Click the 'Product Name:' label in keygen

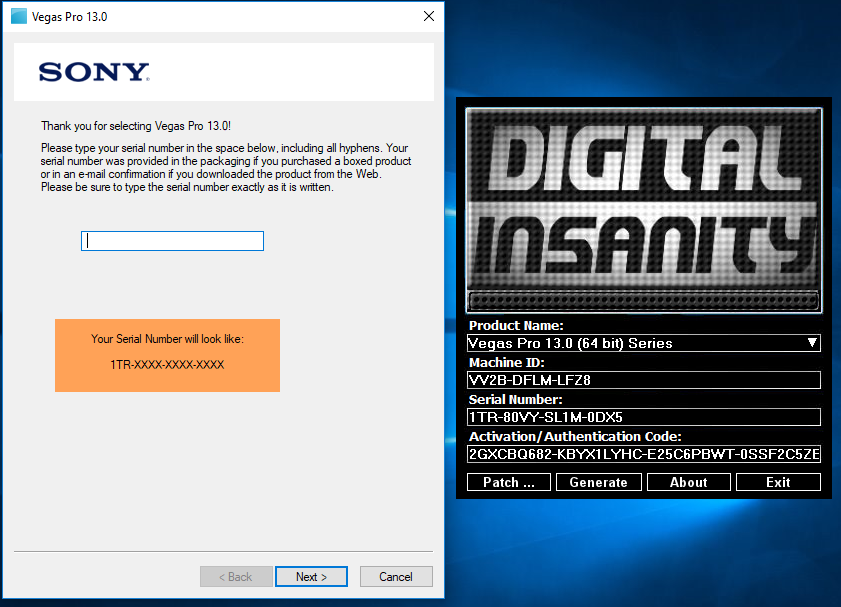click(516, 325)
